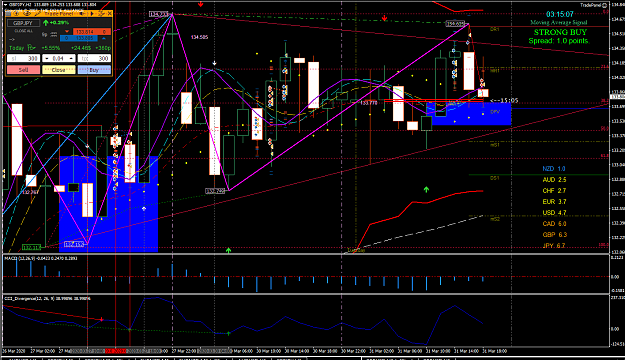Screen dimensions: 625x360
Task: Click the grid icon in Trade Panel title bar
Action: (8, 14)
